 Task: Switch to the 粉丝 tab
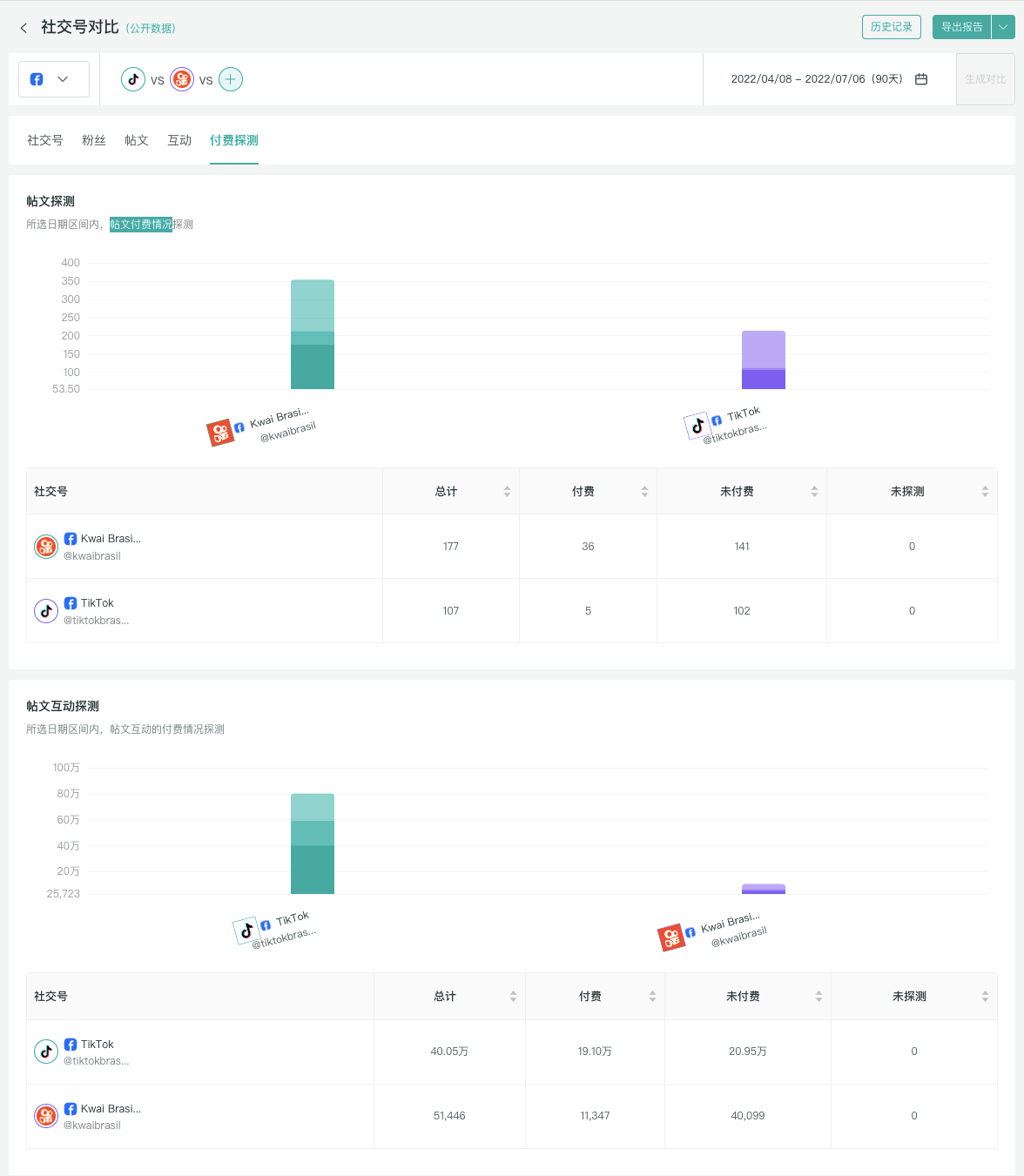pyautogui.click(x=94, y=140)
